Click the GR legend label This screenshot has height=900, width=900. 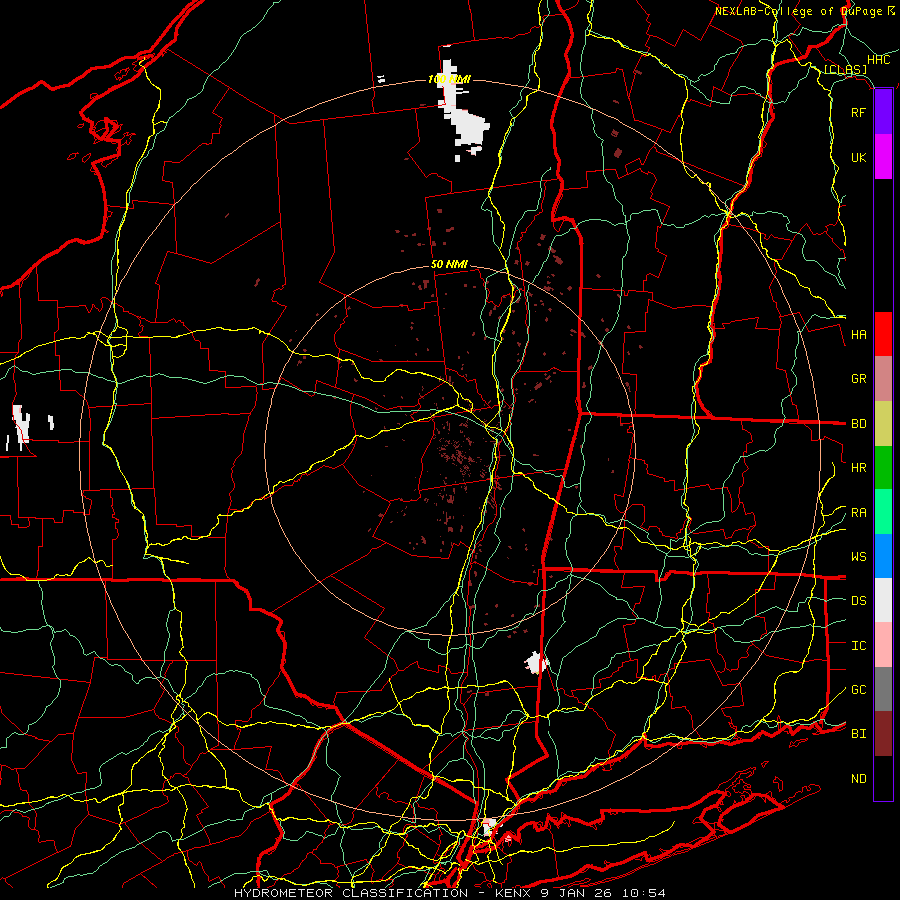click(x=859, y=379)
